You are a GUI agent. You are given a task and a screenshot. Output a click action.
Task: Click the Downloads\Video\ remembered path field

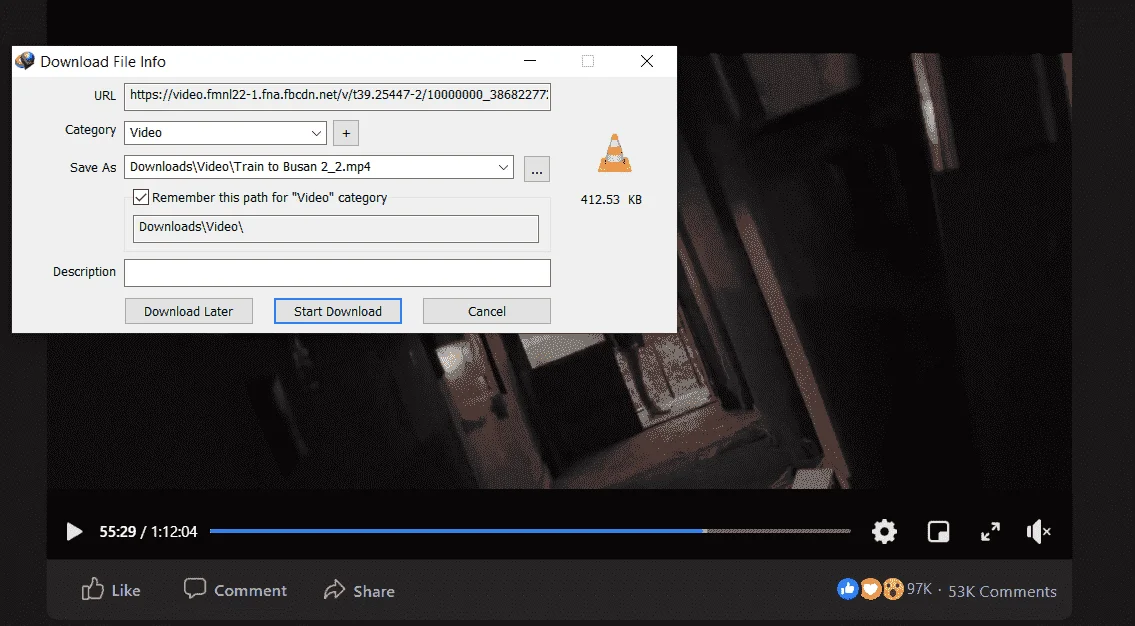[x=336, y=229]
